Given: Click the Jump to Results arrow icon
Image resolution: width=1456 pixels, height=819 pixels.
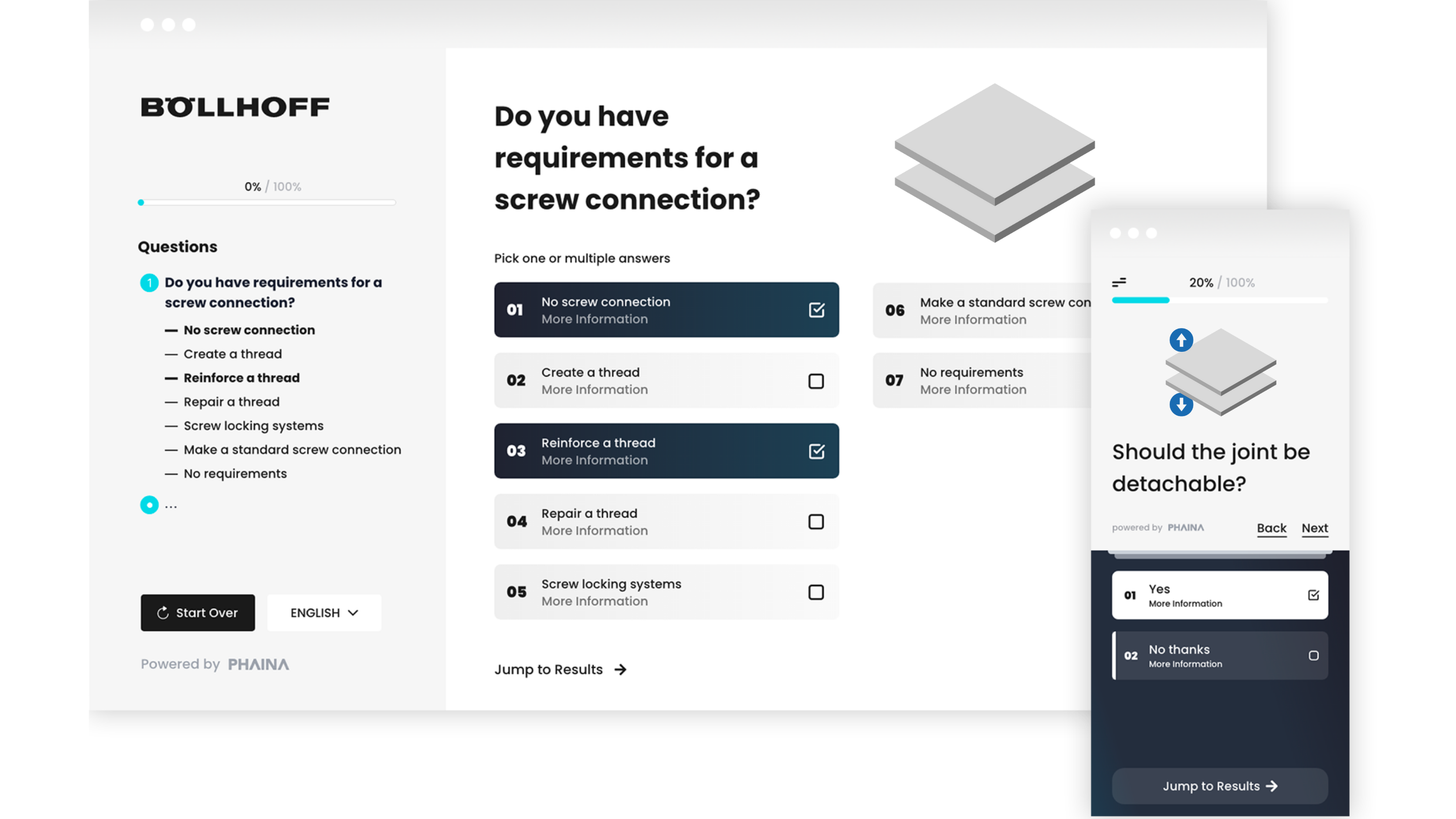Looking at the screenshot, I should pos(621,669).
